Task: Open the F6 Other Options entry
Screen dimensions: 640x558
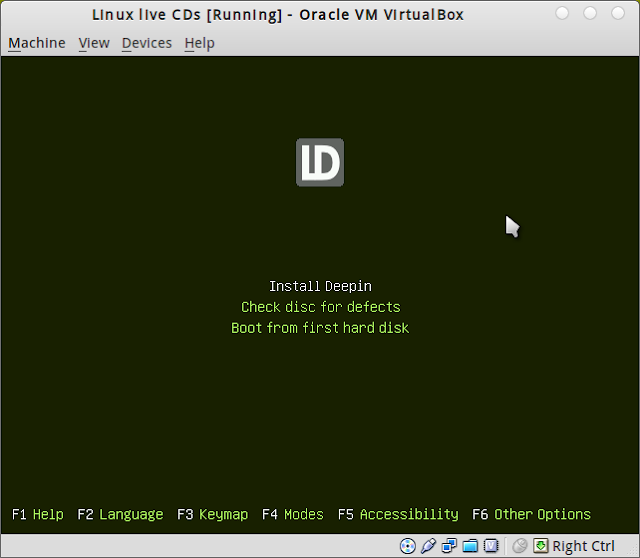Action: (531, 514)
